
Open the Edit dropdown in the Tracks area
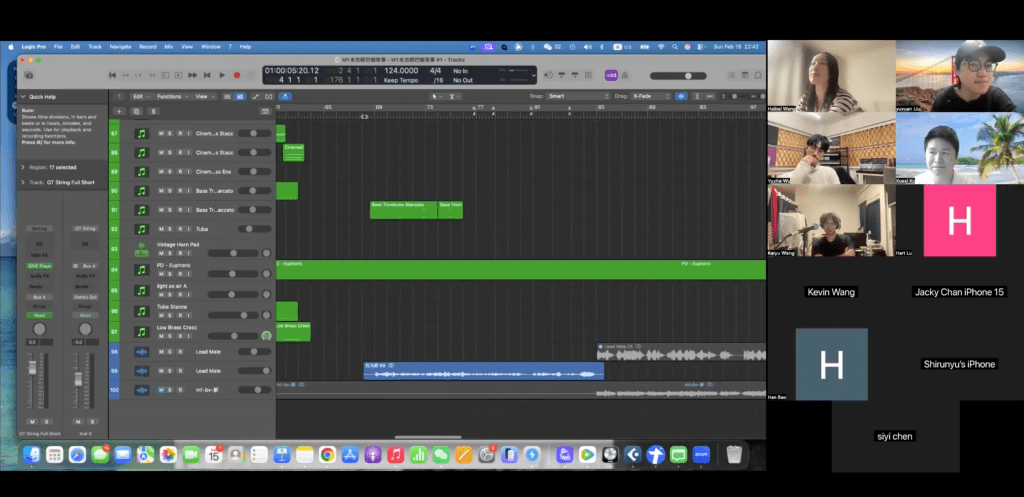139,97
